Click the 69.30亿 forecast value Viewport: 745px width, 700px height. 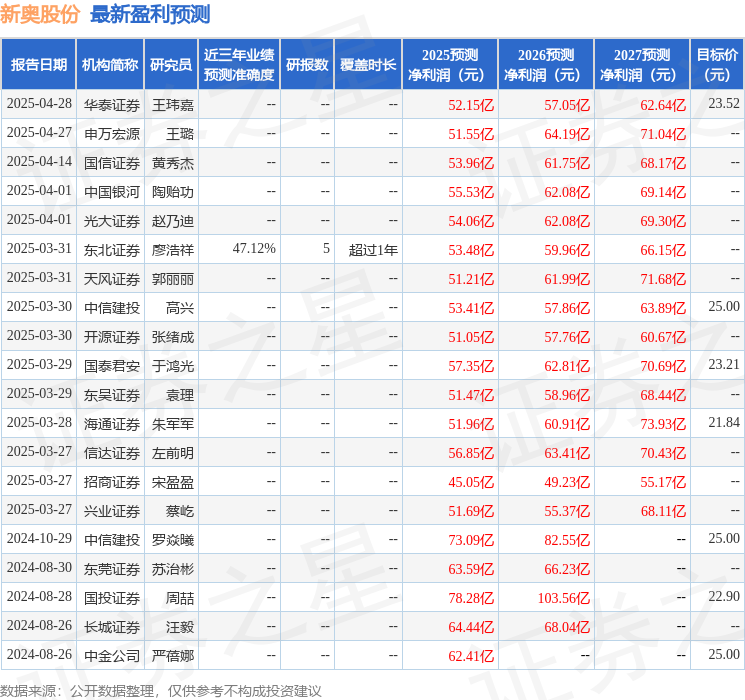(663, 221)
